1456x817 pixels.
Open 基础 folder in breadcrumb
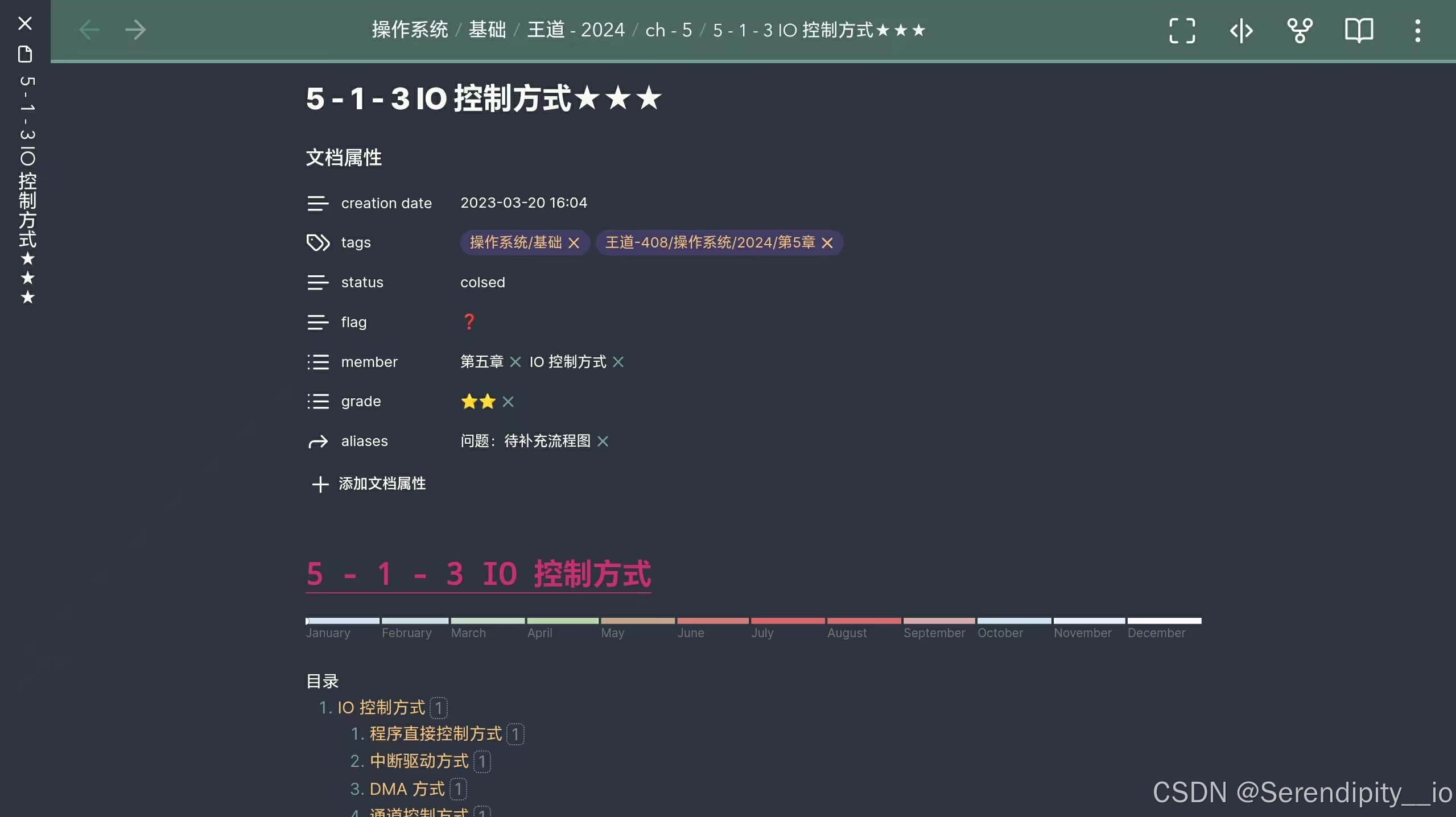487,30
